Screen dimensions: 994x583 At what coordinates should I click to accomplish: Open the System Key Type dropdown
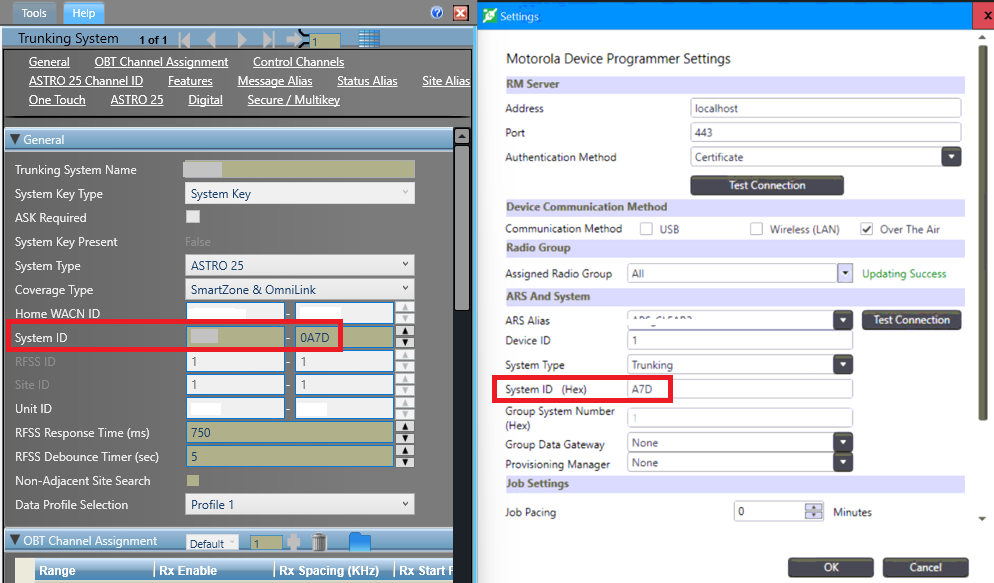(299, 193)
